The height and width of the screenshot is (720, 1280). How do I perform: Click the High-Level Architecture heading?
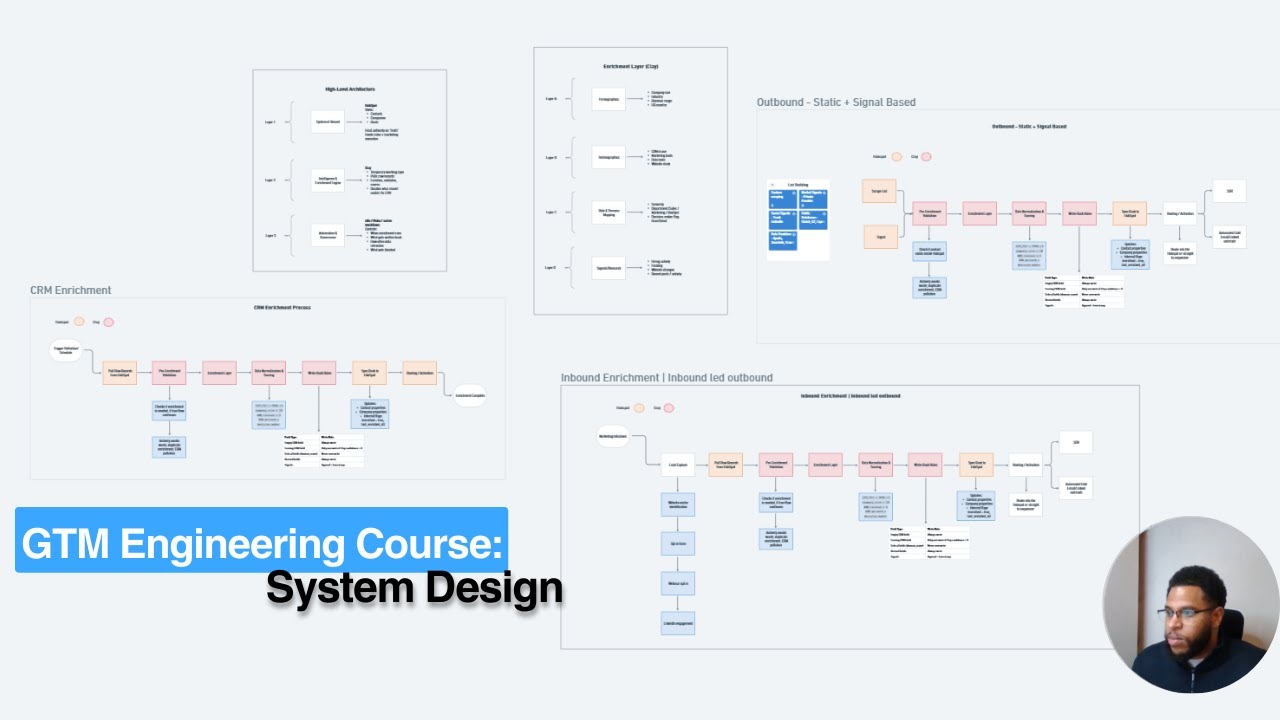[x=350, y=89]
